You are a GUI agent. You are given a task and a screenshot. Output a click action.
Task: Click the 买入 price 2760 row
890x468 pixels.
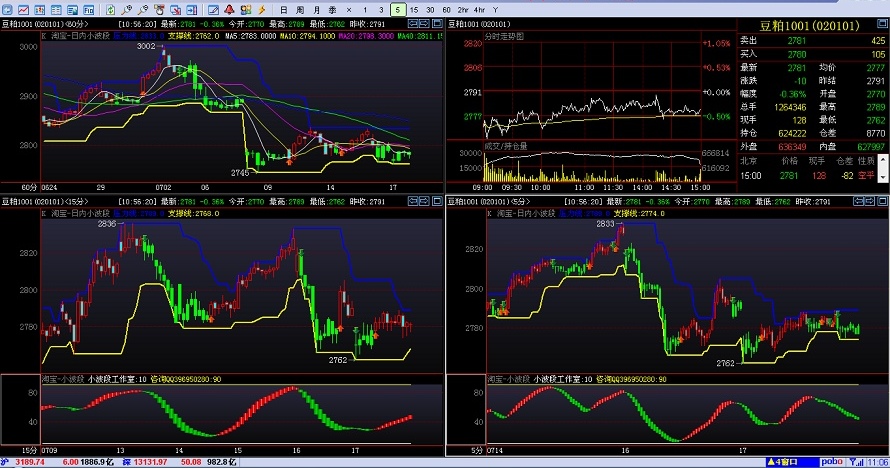[x=813, y=54]
